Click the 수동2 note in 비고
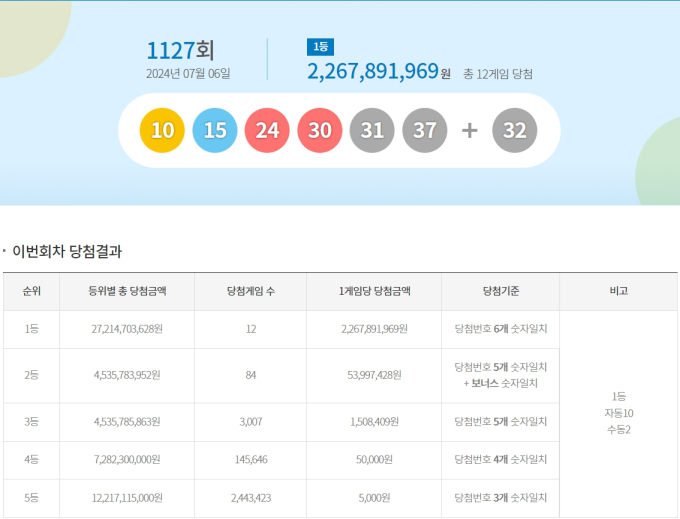Viewport: 680px width, 519px height. pos(619,430)
